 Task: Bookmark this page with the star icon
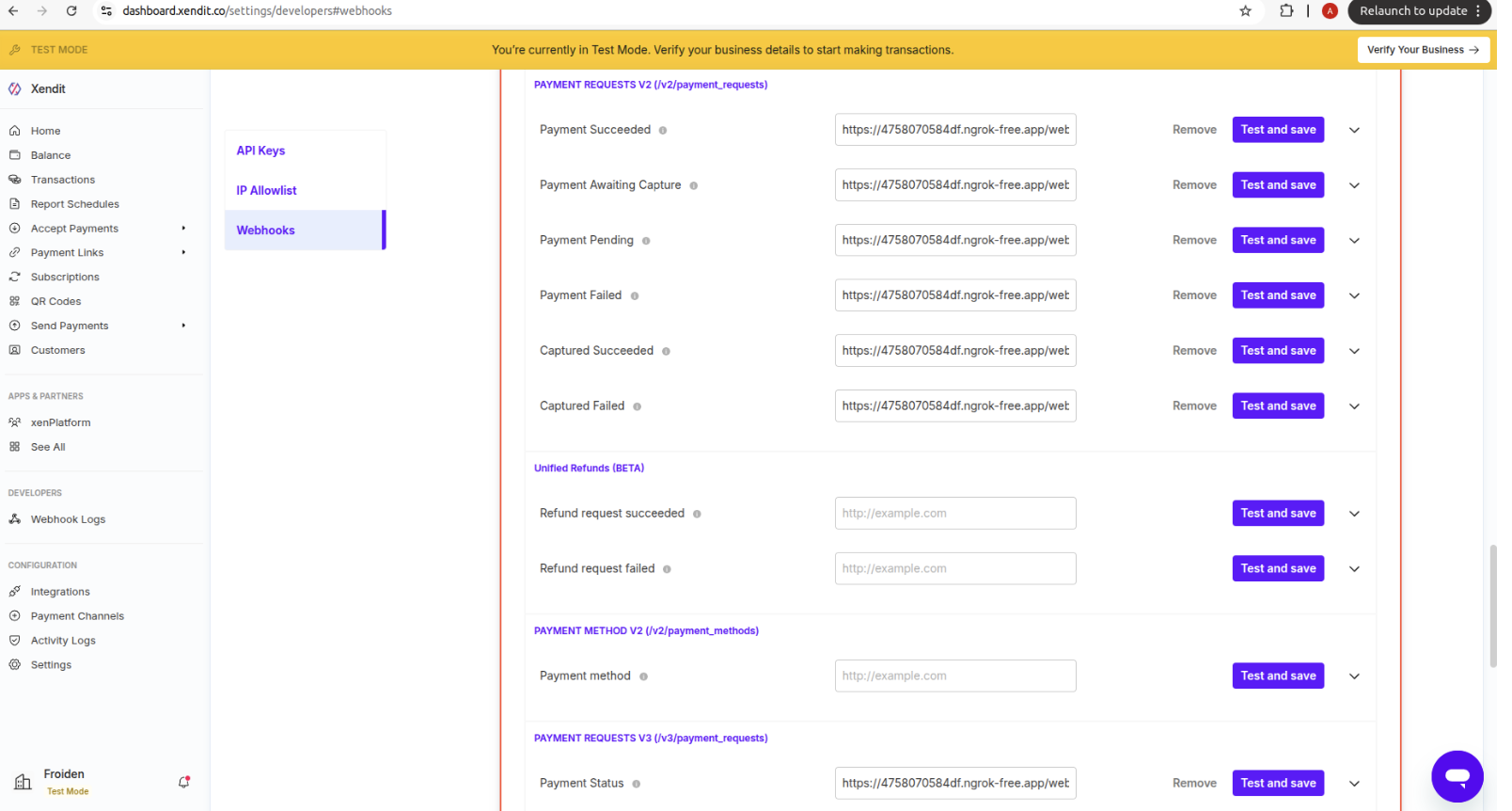coord(1245,11)
